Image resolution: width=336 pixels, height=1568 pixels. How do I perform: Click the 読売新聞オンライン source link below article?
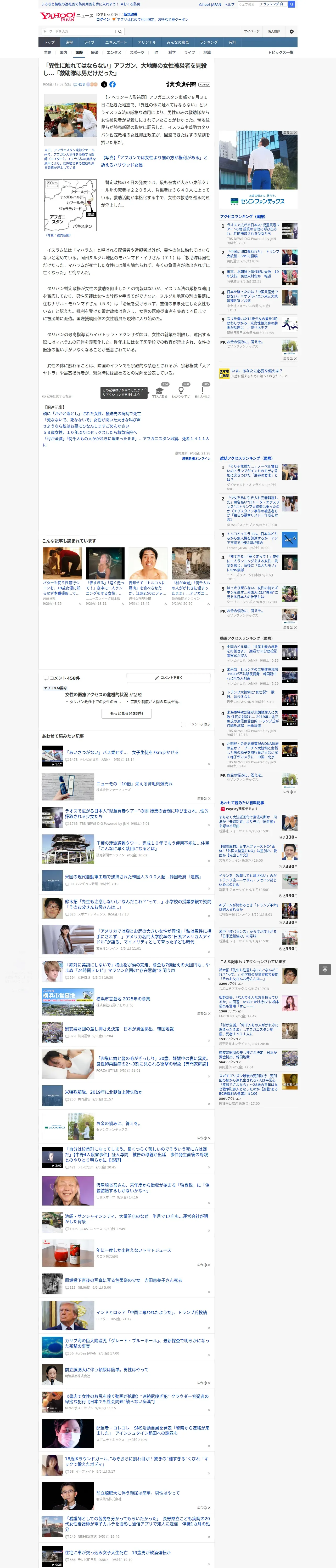pos(196,459)
